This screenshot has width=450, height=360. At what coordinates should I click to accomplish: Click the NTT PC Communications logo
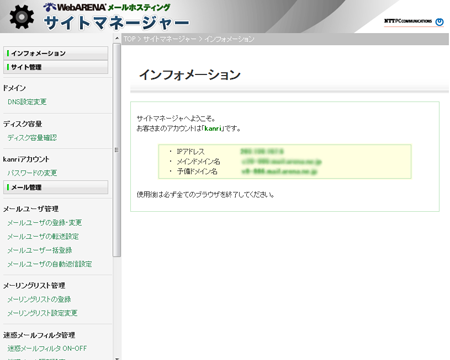pos(414,22)
